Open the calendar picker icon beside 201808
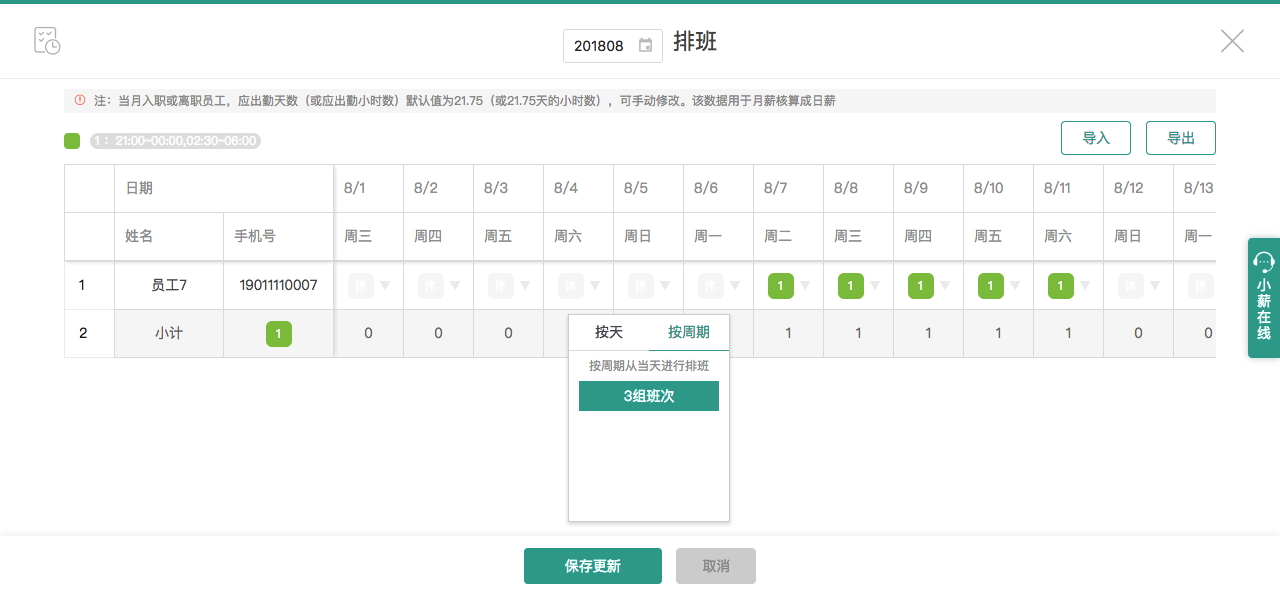Viewport: 1280px width, 596px height. pyautogui.click(x=646, y=46)
